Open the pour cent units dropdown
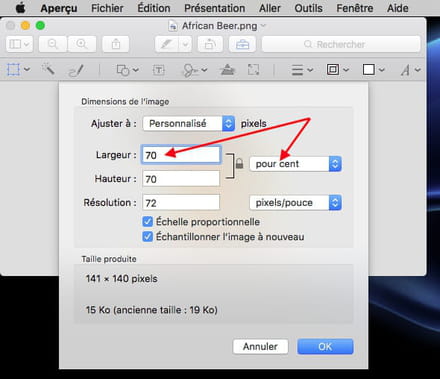The image size is (440, 379). (x=295, y=164)
